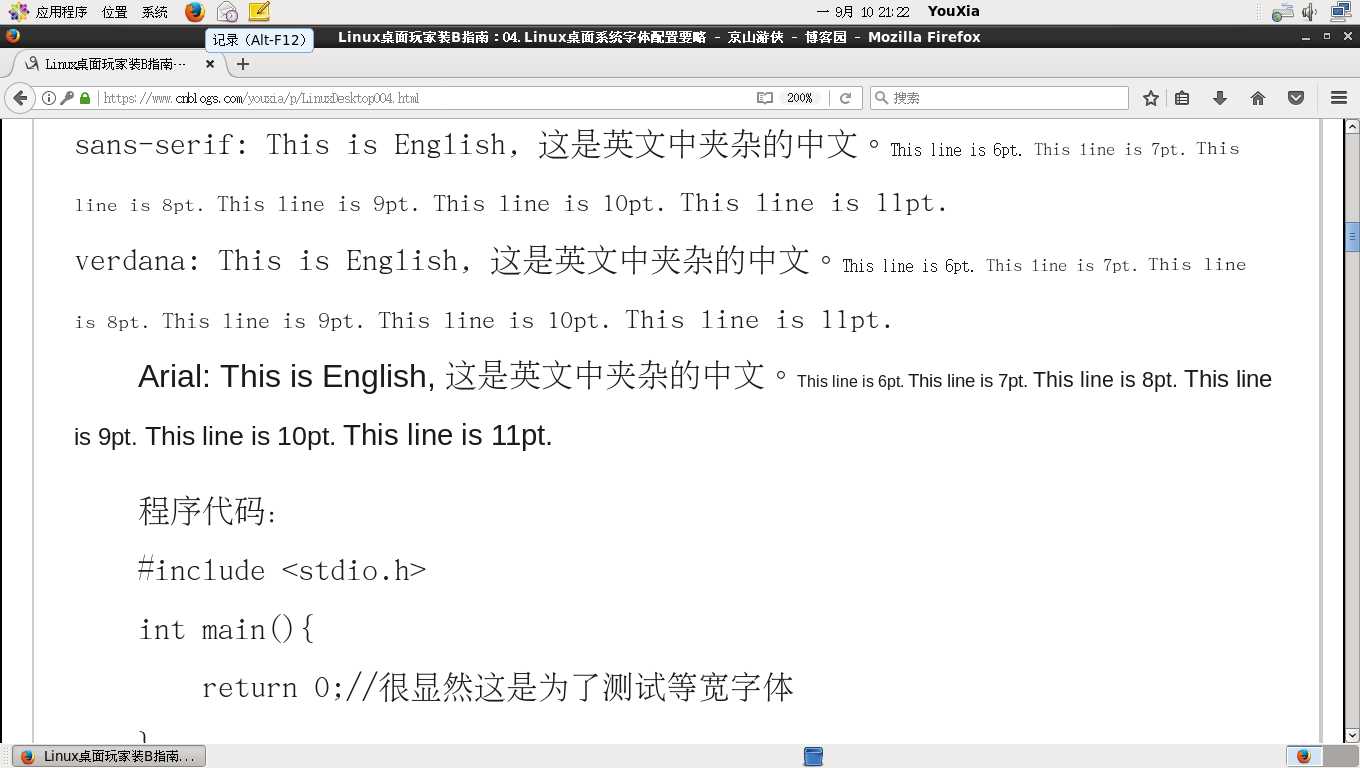Viewport: 1360px width, 768px height.
Task: Click the taskbar Linux桌面玩家装B指南 window button
Action: (x=110, y=757)
